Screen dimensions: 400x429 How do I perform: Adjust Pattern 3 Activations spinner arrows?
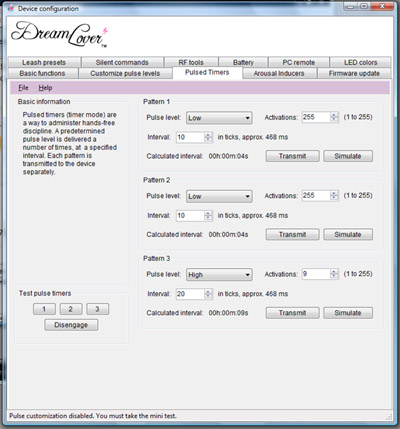[334, 274]
